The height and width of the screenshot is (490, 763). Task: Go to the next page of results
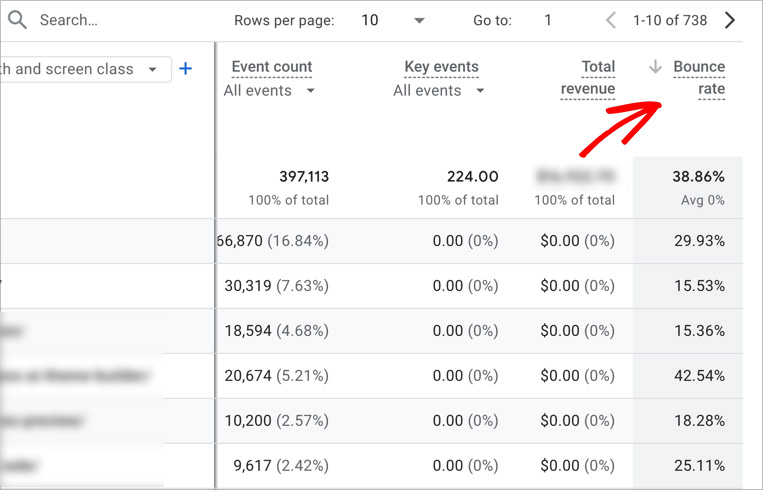(x=730, y=20)
